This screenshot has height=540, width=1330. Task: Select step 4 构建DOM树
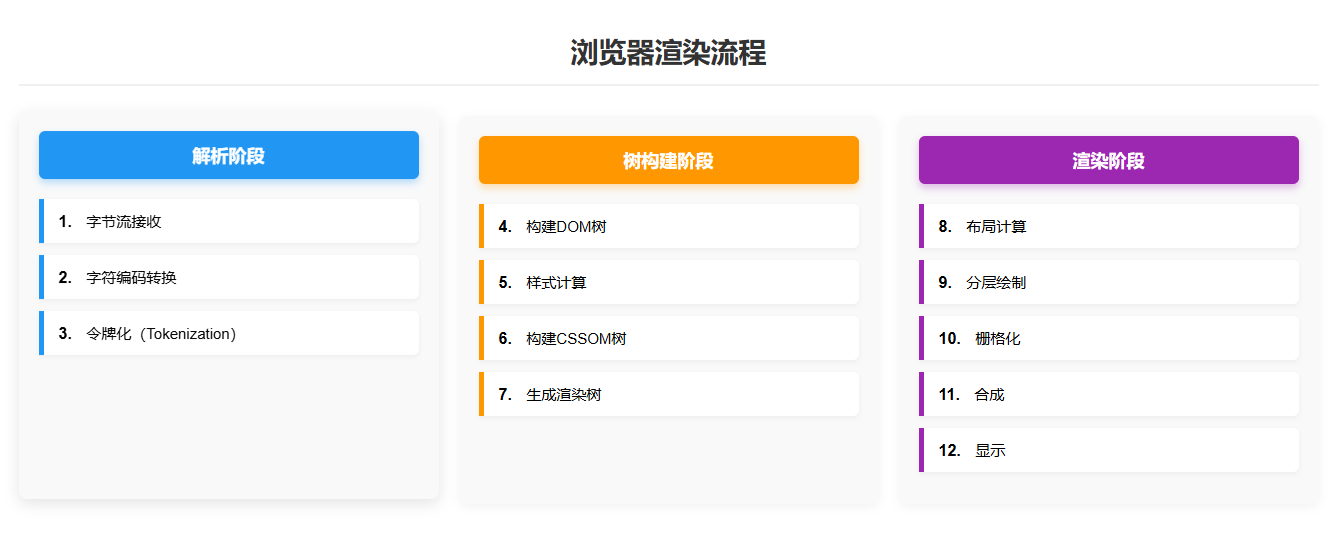tap(669, 226)
